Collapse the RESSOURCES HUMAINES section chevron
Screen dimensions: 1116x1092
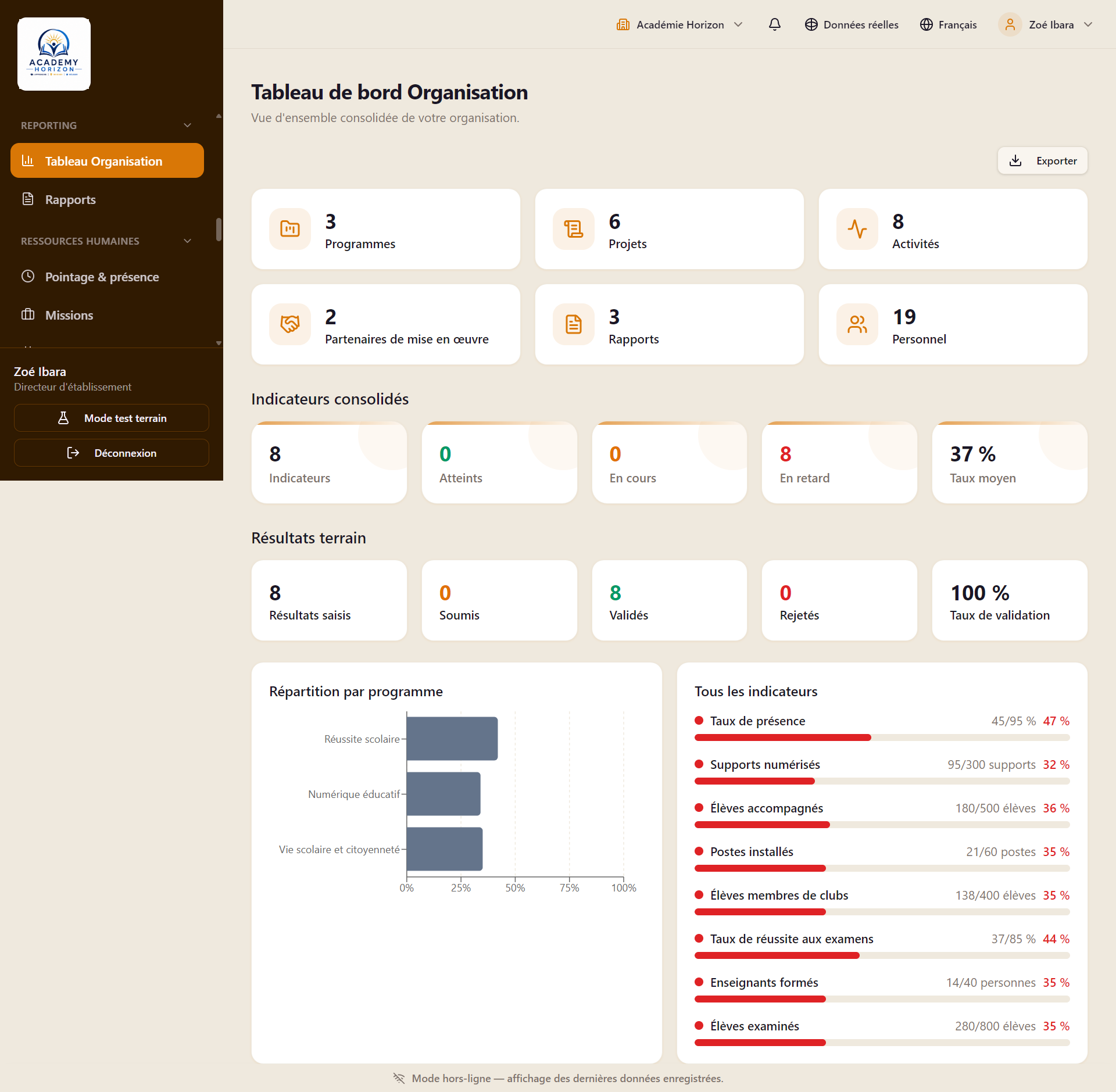[x=187, y=241]
